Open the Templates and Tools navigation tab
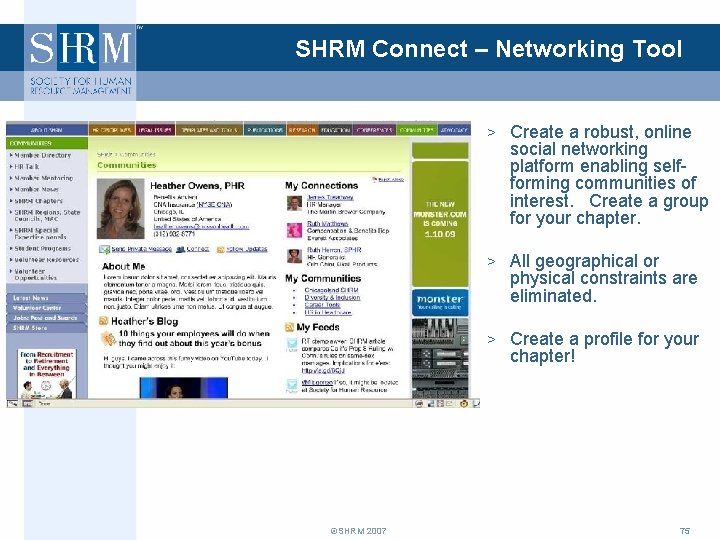This screenshot has width=720, height=540. 209,130
